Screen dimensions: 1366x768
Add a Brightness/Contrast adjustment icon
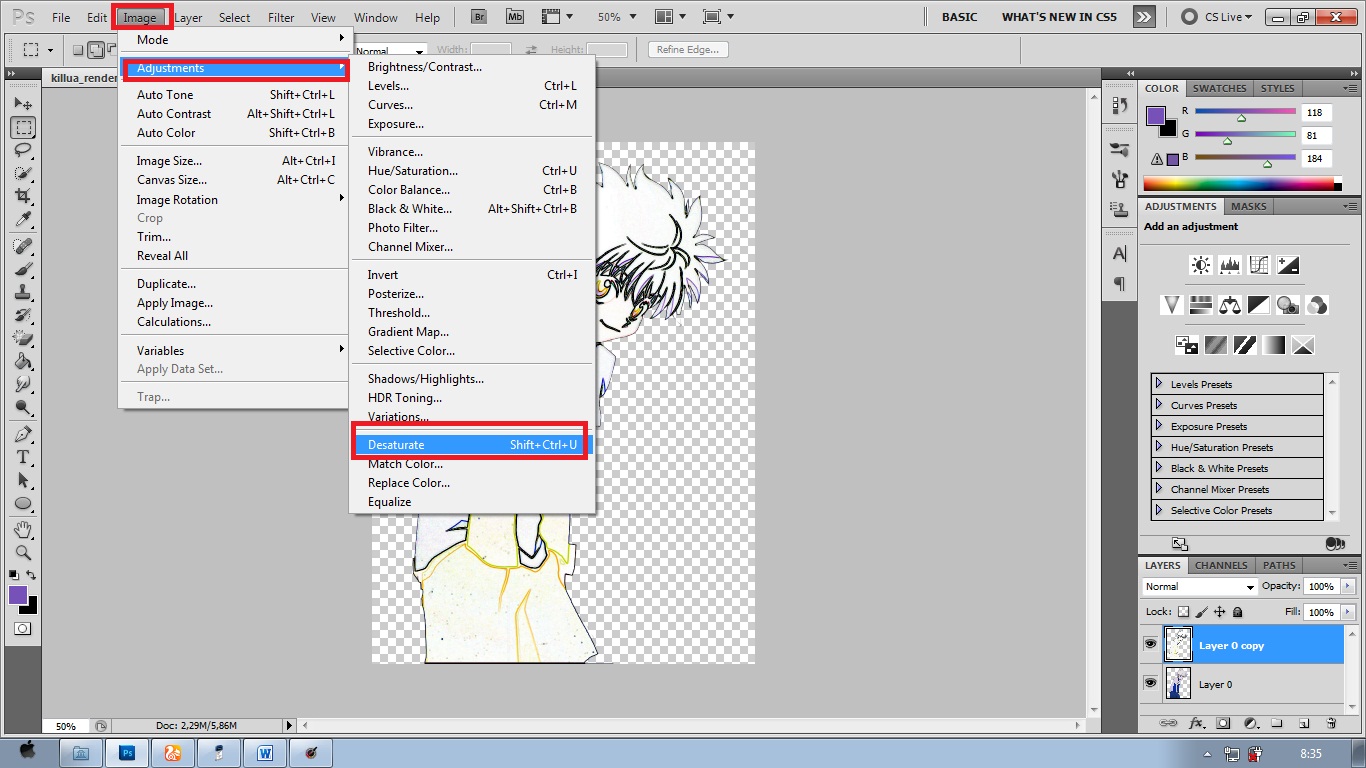click(1200, 266)
